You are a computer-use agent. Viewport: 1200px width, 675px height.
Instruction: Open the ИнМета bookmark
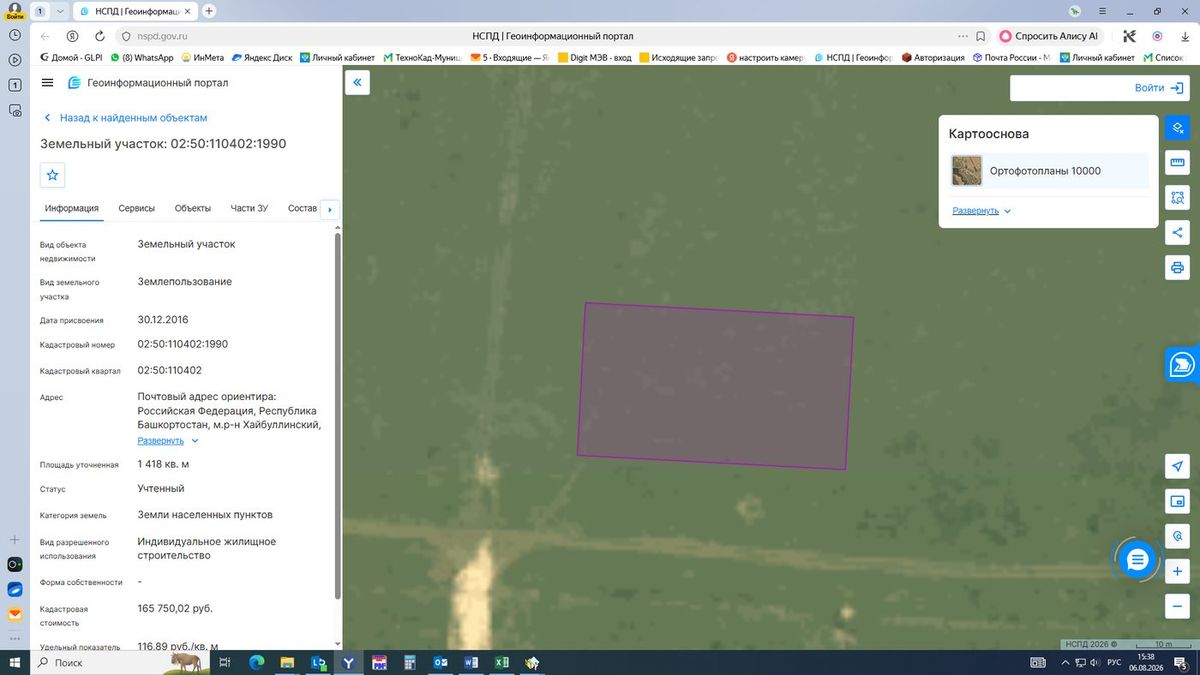tap(202, 58)
